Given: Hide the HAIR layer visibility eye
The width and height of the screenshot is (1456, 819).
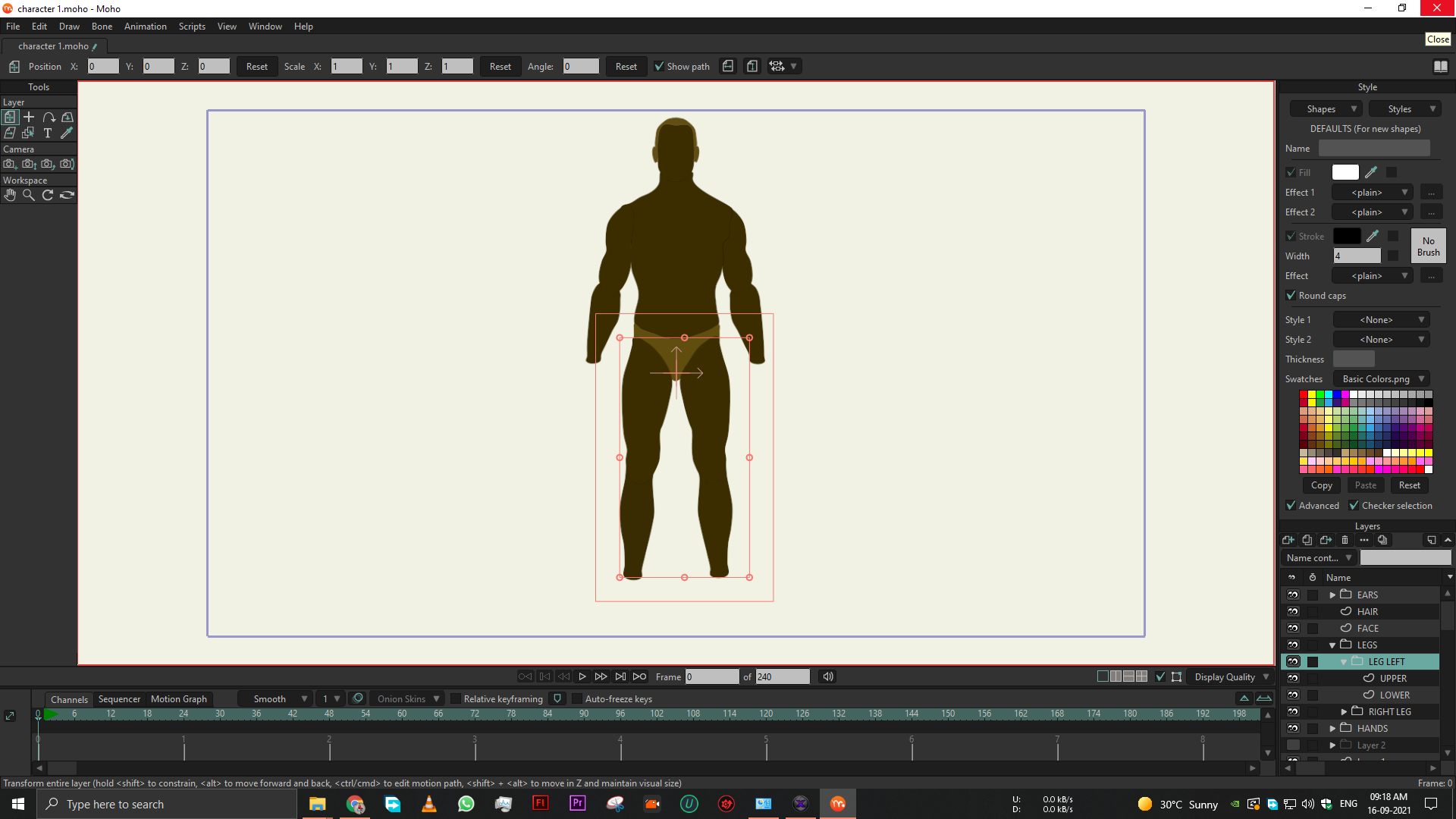Looking at the screenshot, I should 1293,611.
